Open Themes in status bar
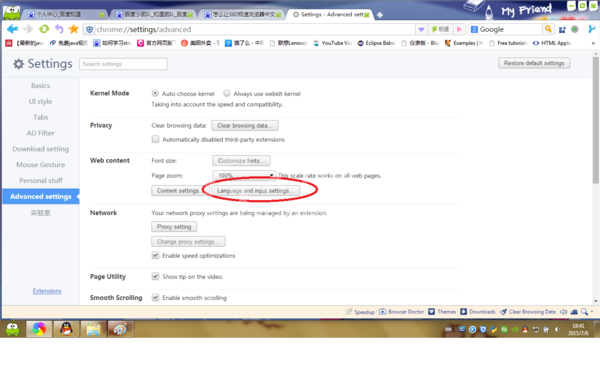Image resolution: width=600 pixels, height=380 pixels. click(x=442, y=312)
